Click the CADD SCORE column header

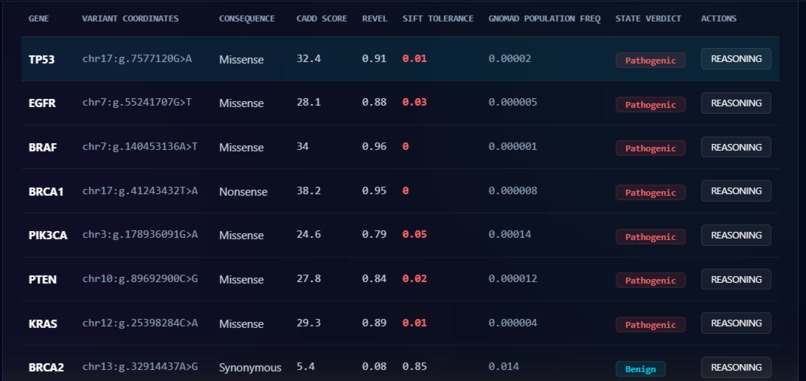pos(322,19)
